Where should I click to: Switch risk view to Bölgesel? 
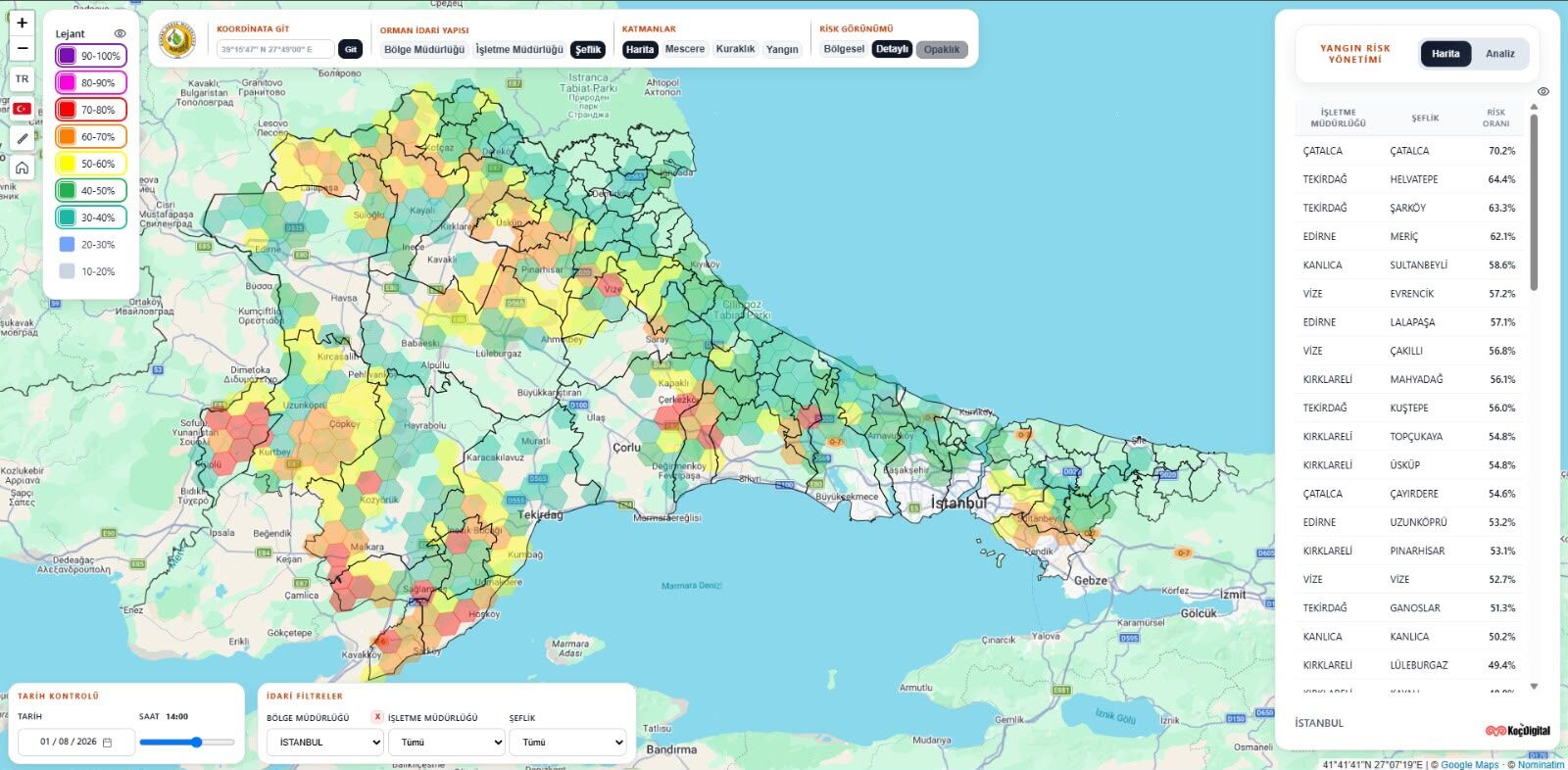pos(844,49)
